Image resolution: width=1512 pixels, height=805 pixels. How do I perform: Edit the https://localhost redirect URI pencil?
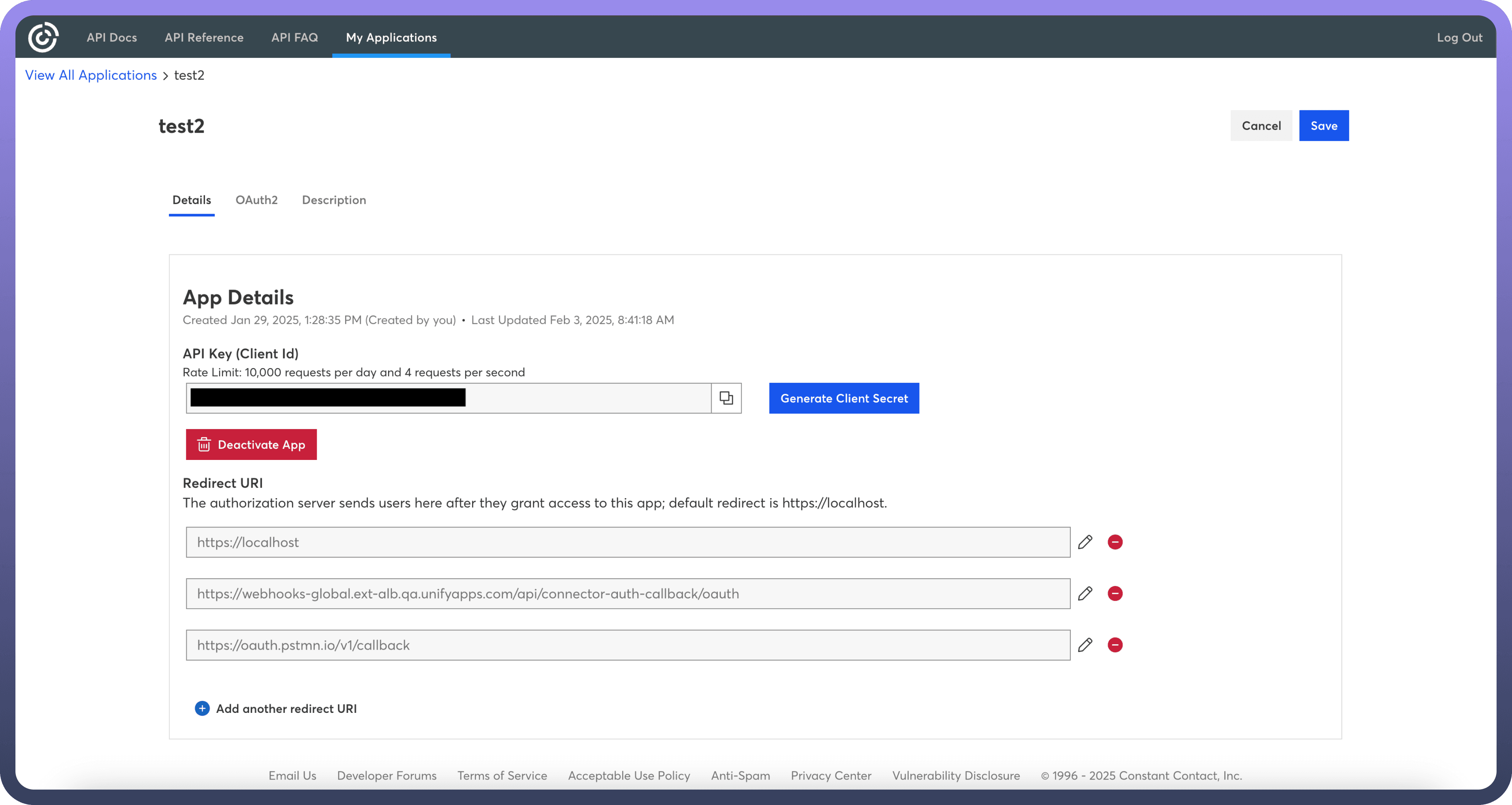pyautogui.click(x=1085, y=542)
